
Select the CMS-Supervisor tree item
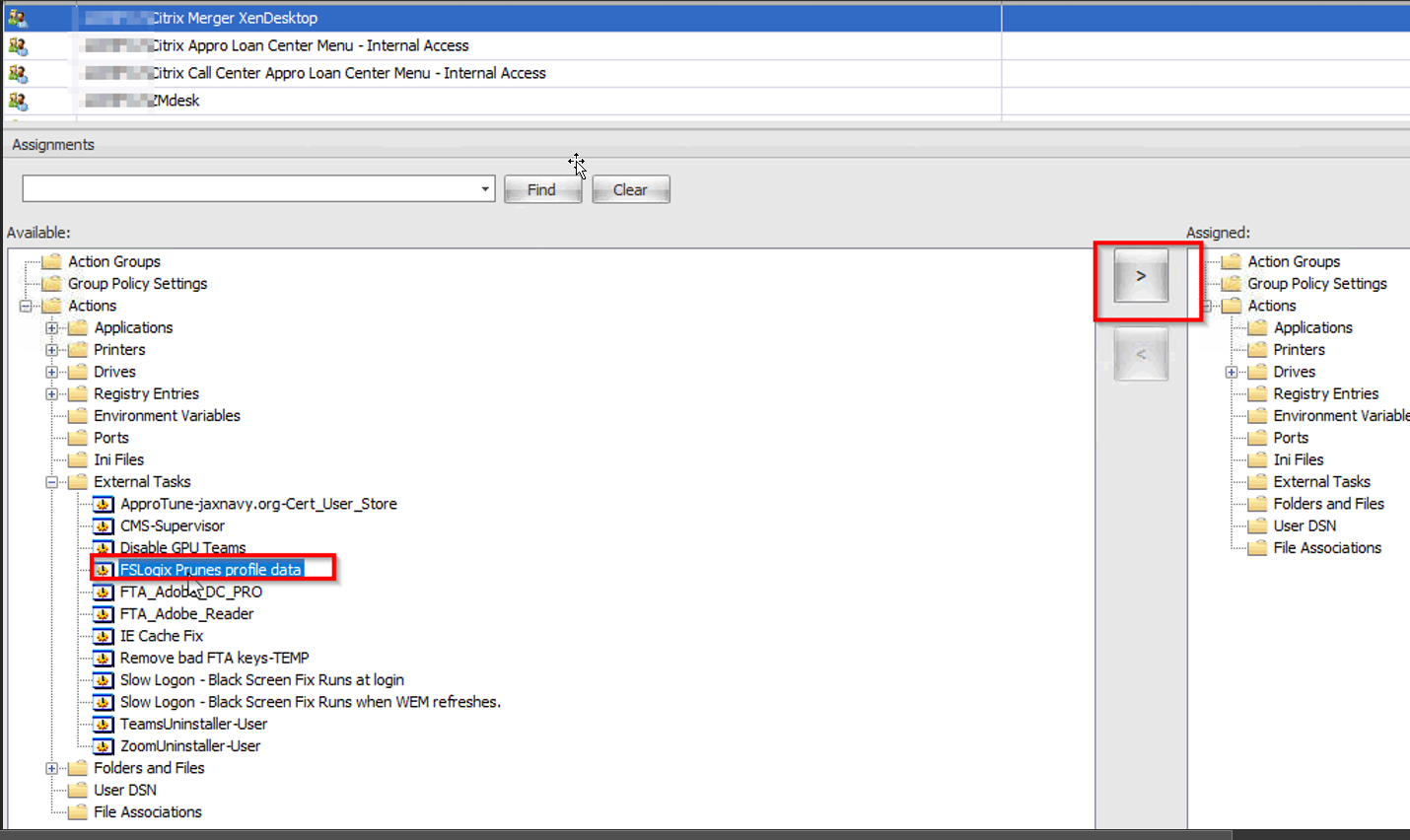(173, 525)
